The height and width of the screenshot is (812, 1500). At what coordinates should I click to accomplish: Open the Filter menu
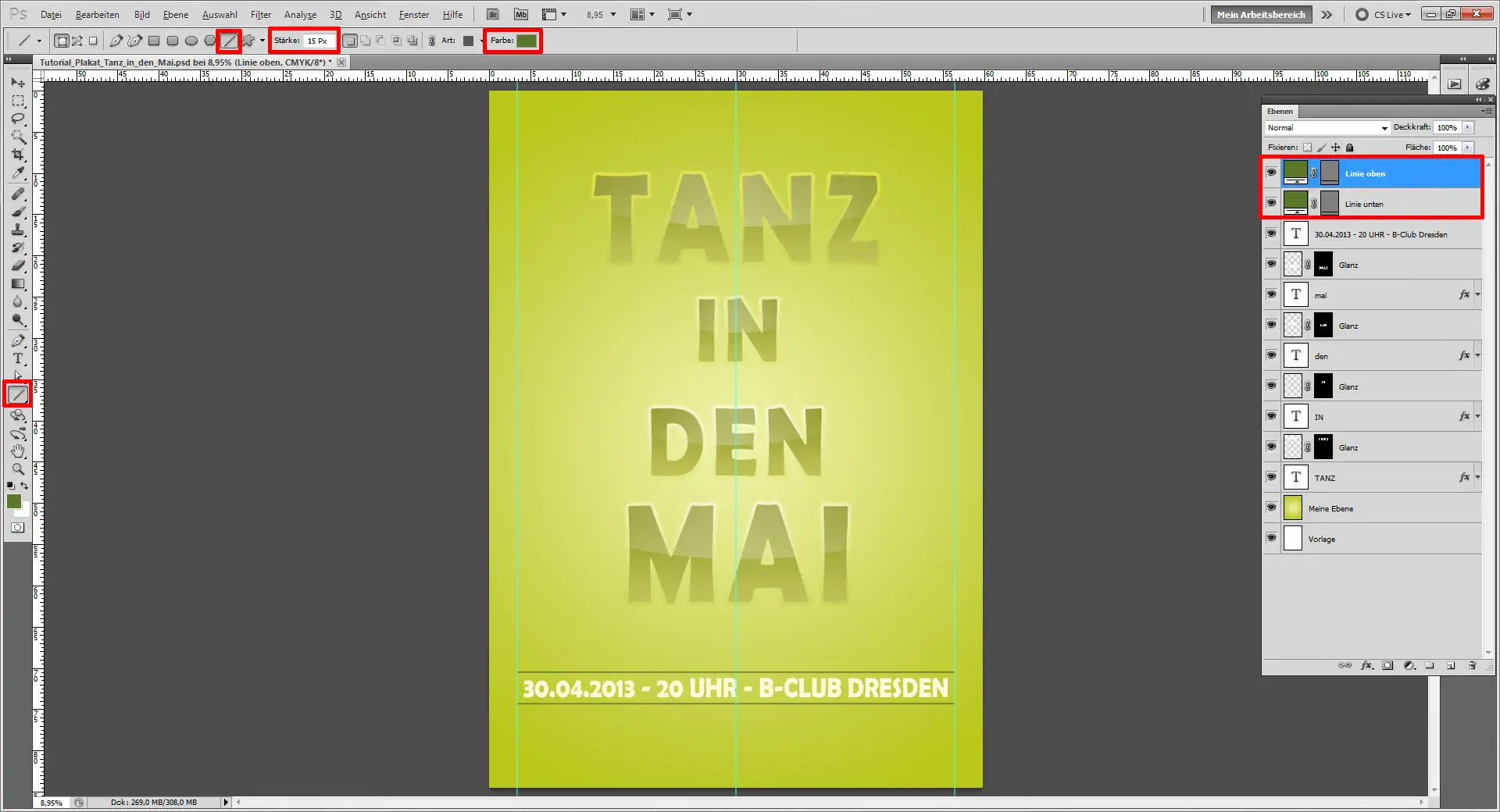tap(260, 14)
